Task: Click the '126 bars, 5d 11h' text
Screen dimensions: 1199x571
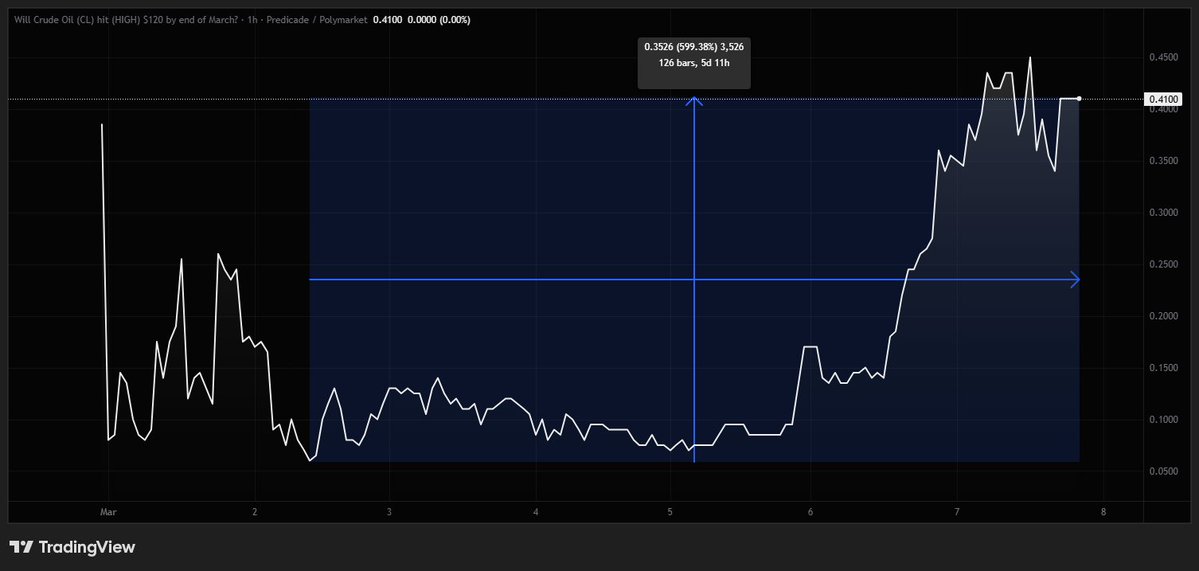Action: 694,62
